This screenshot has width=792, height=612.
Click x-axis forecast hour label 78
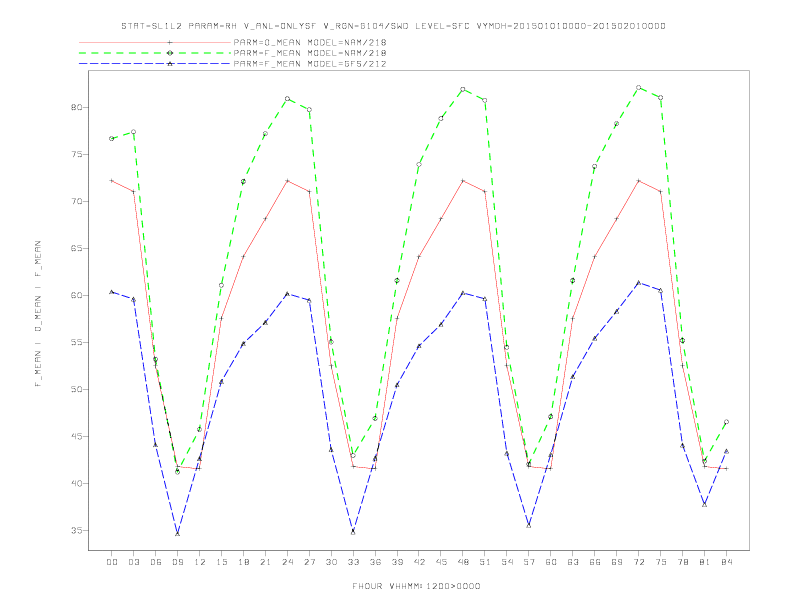[x=682, y=562]
